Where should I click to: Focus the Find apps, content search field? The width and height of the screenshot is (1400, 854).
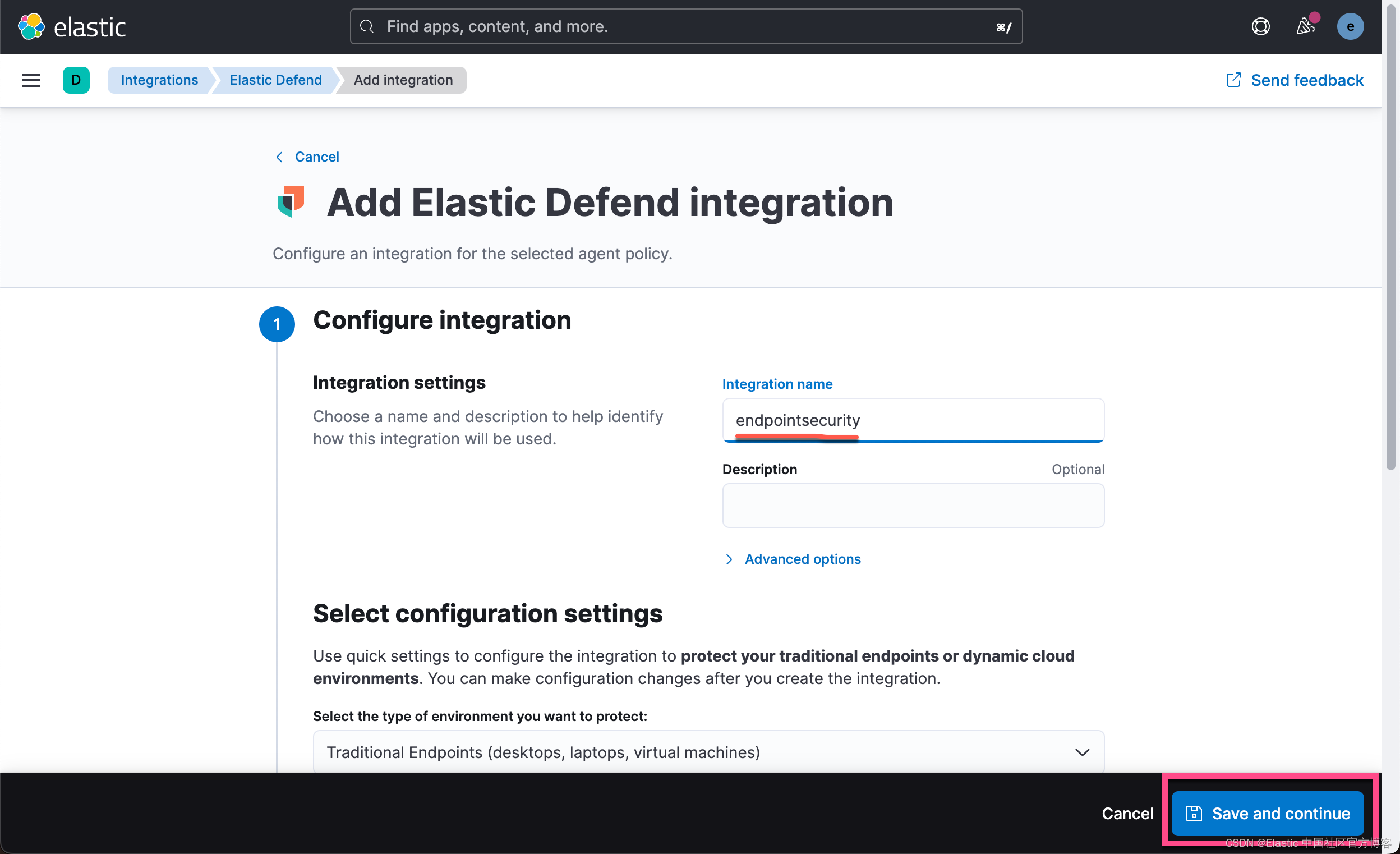point(686,27)
